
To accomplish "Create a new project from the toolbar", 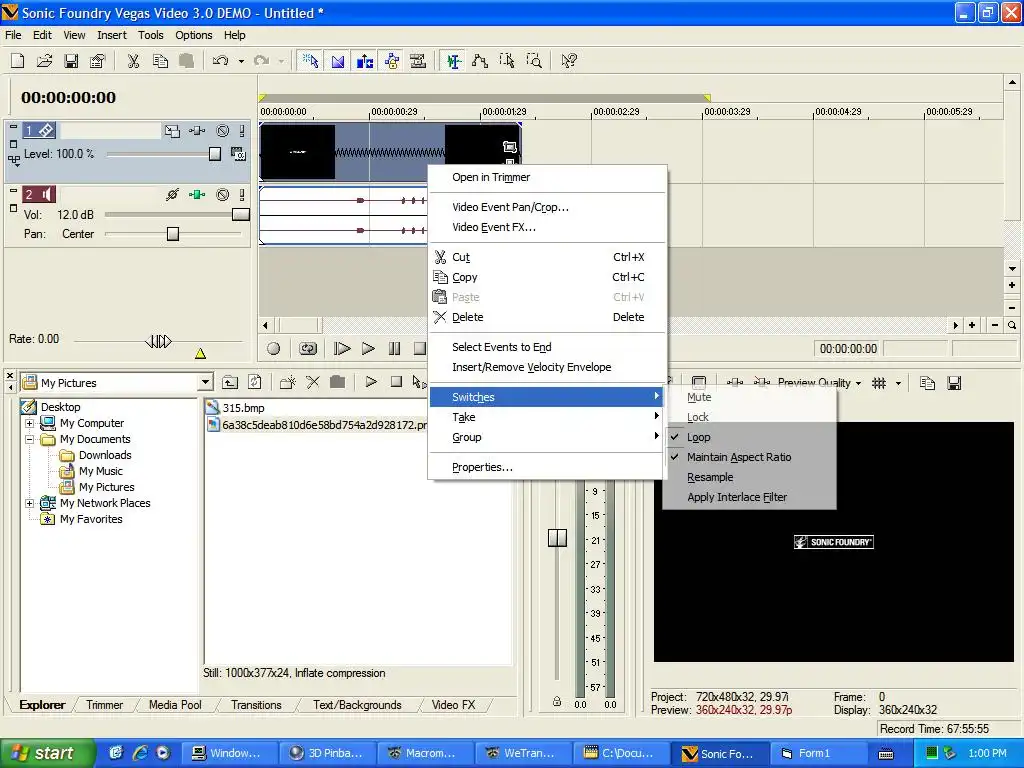I will pos(18,61).
